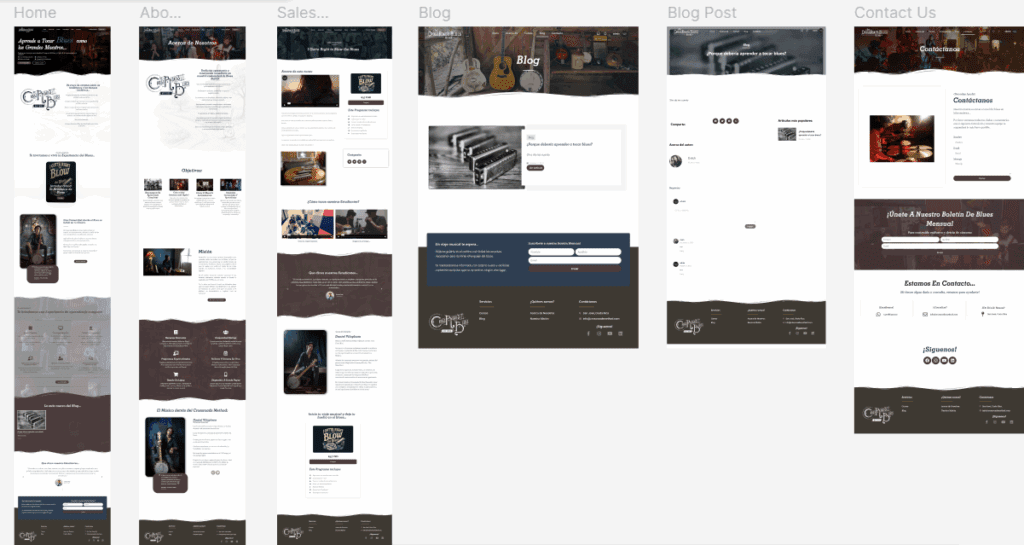Select the Home frame label
The width and height of the screenshot is (1024, 545).
tap(35, 12)
